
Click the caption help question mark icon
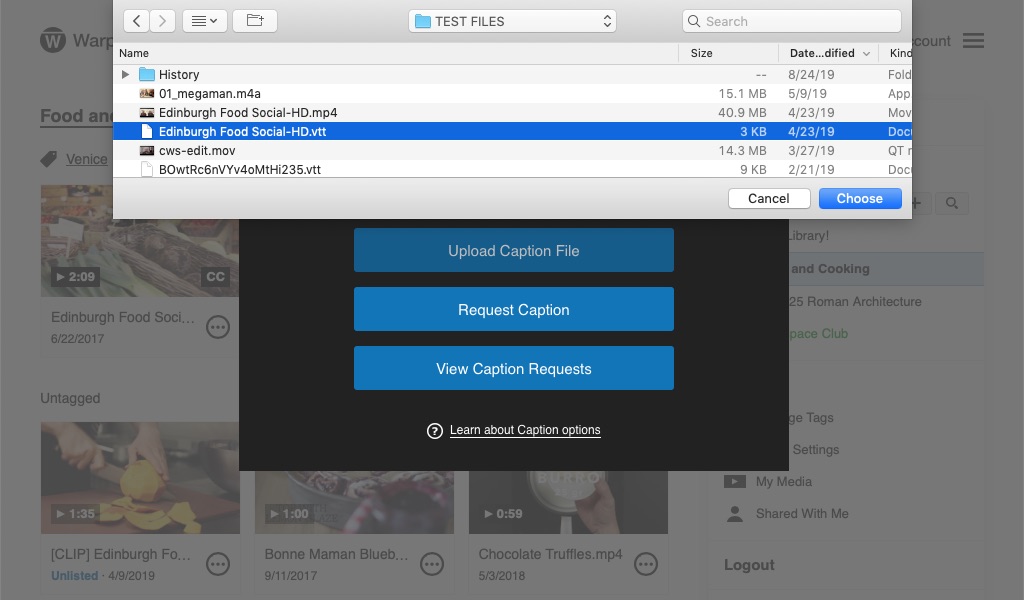[x=434, y=431]
